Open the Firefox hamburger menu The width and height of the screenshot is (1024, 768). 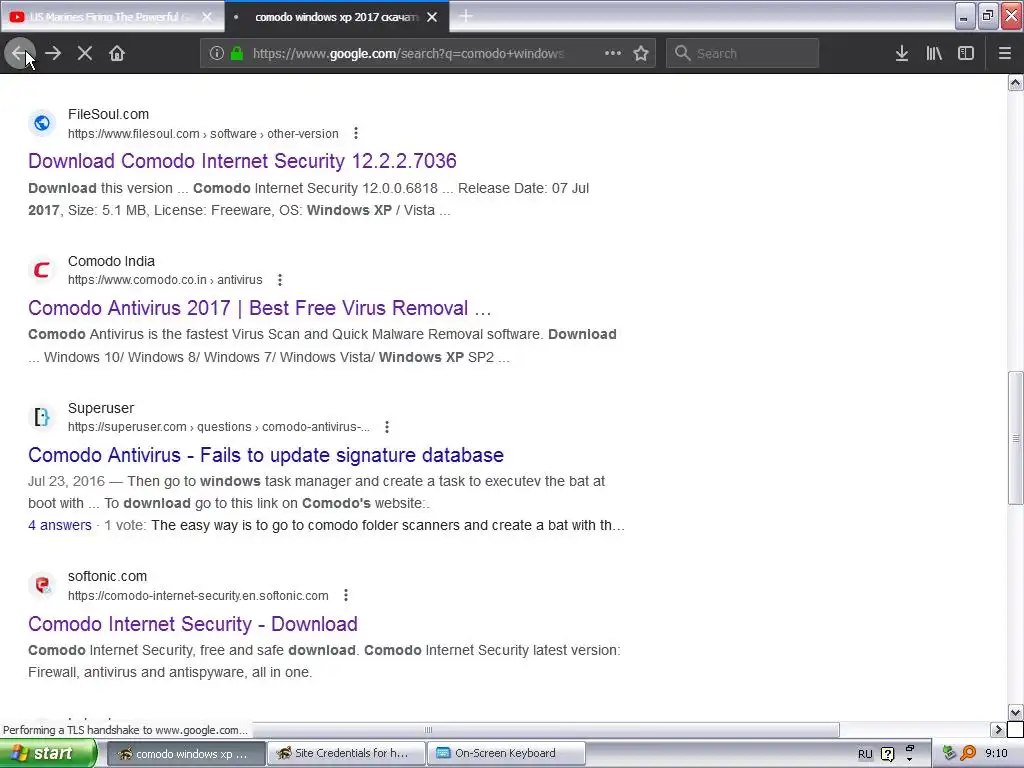(1004, 54)
